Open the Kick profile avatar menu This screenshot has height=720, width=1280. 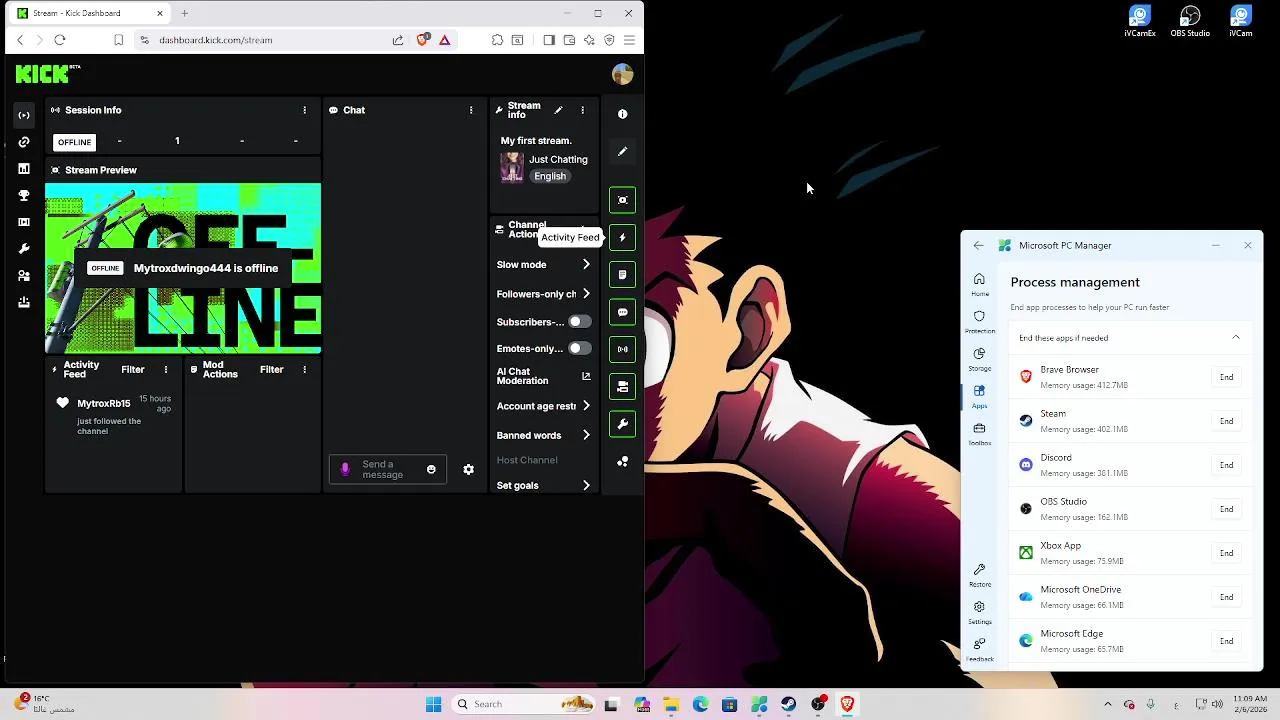622,74
